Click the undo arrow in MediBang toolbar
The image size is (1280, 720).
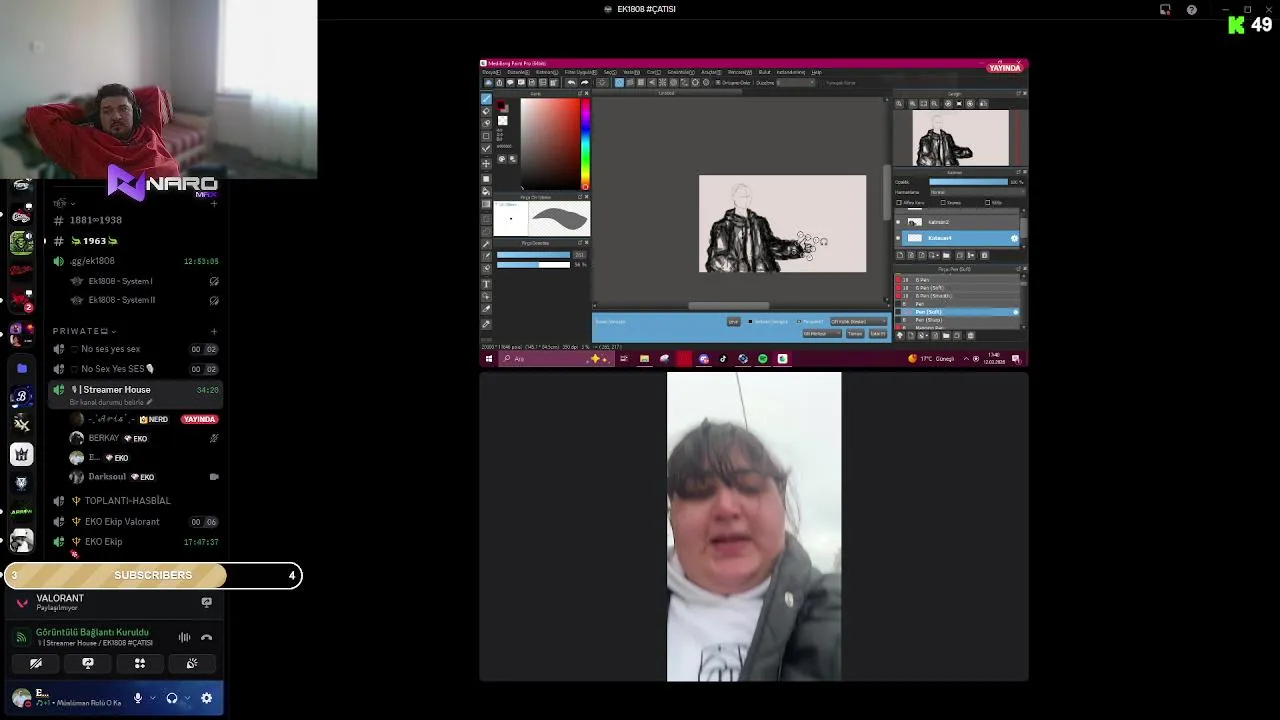pyautogui.click(x=571, y=82)
